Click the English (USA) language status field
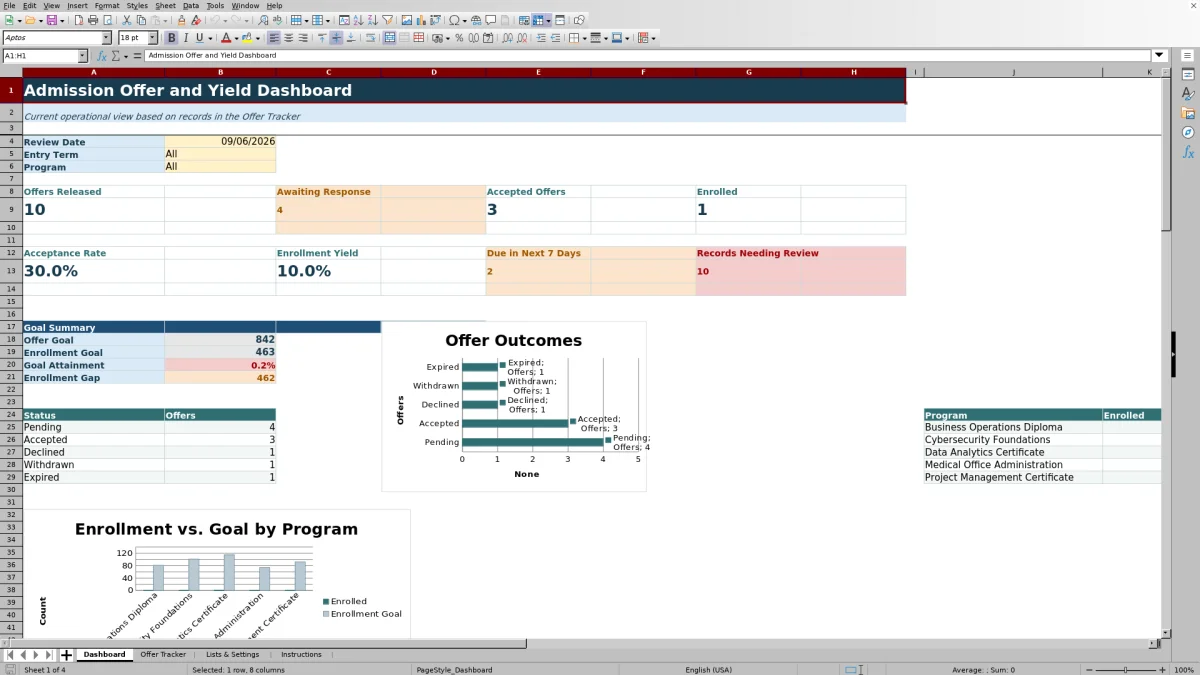The height and width of the screenshot is (675, 1200). [x=708, y=670]
